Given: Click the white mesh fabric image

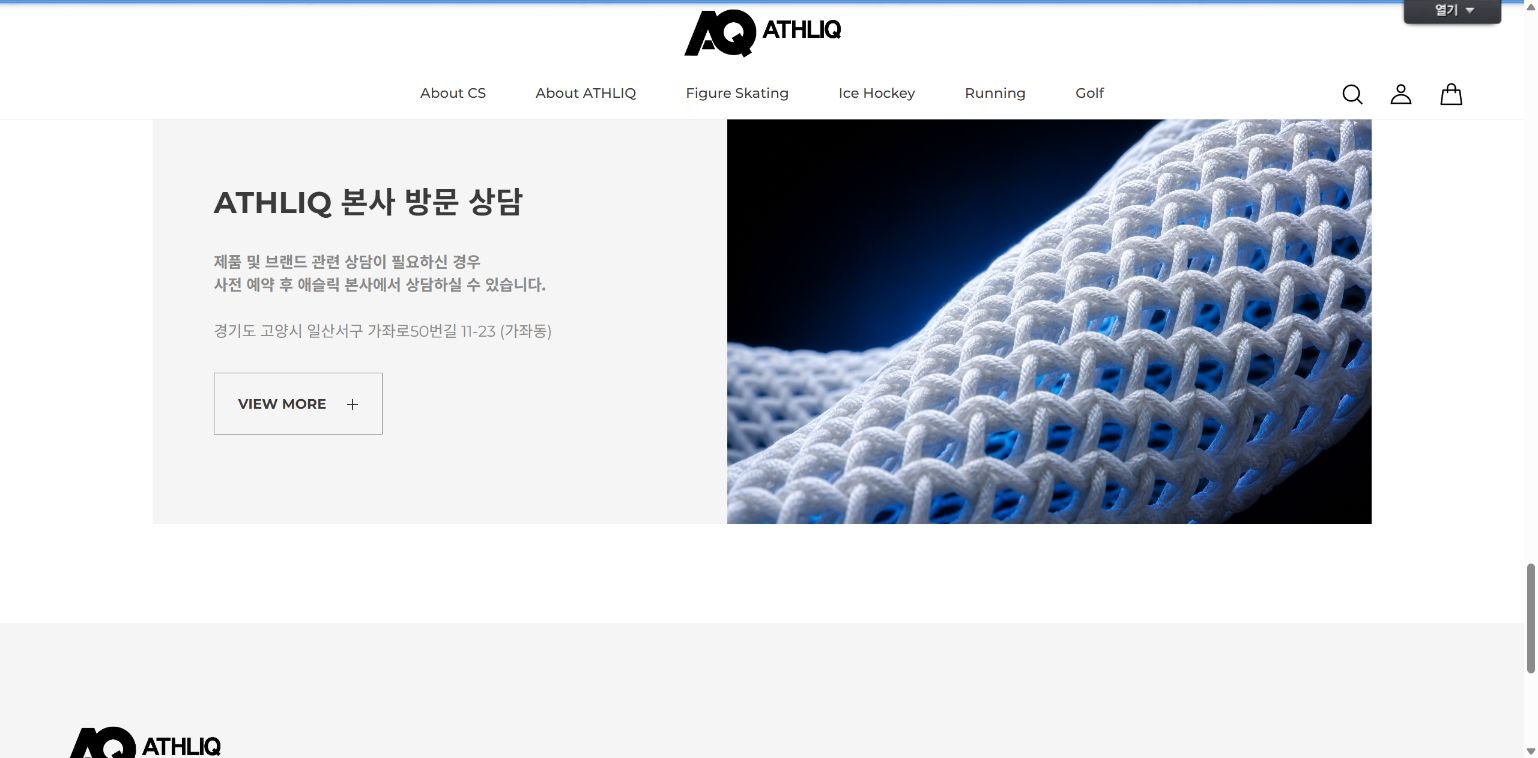Looking at the screenshot, I should 1049,321.
